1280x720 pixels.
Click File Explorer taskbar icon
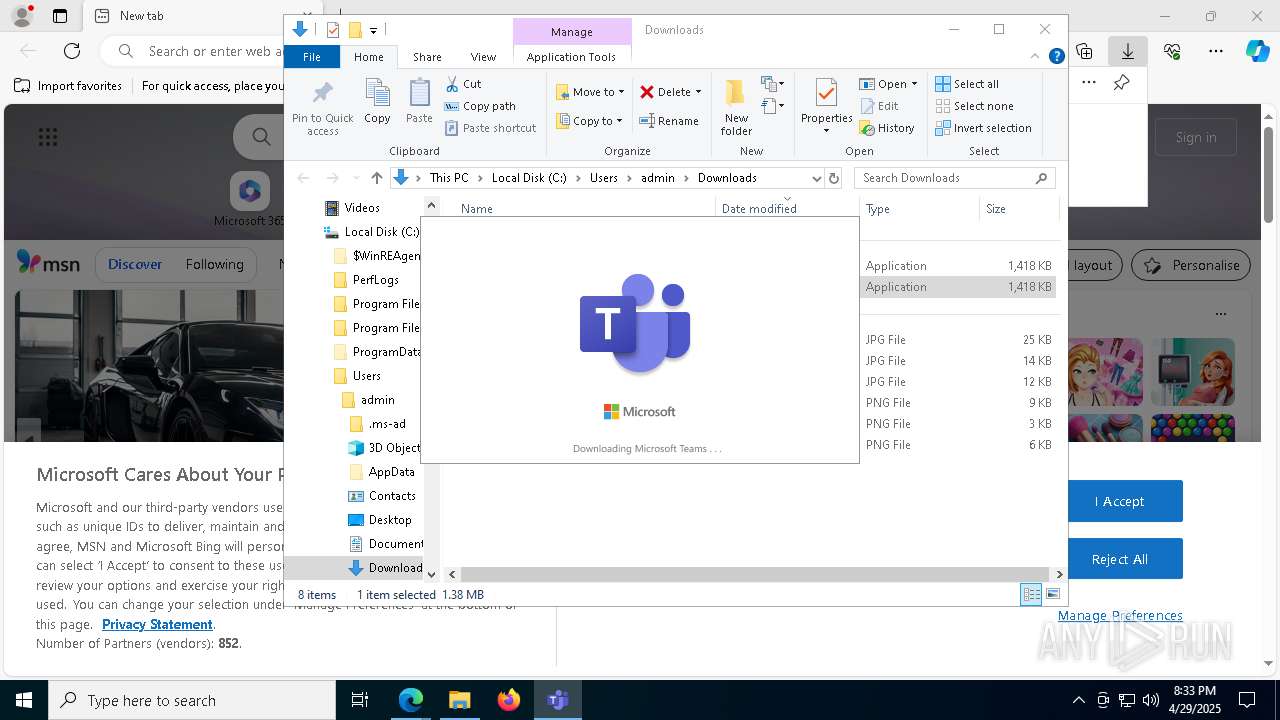460,700
